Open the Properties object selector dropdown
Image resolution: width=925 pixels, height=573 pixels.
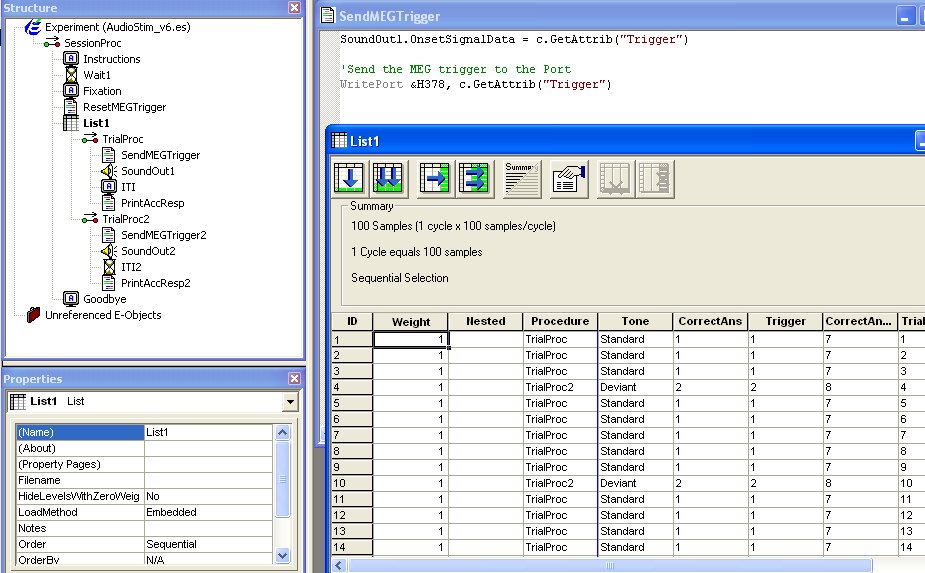pyautogui.click(x=290, y=401)
